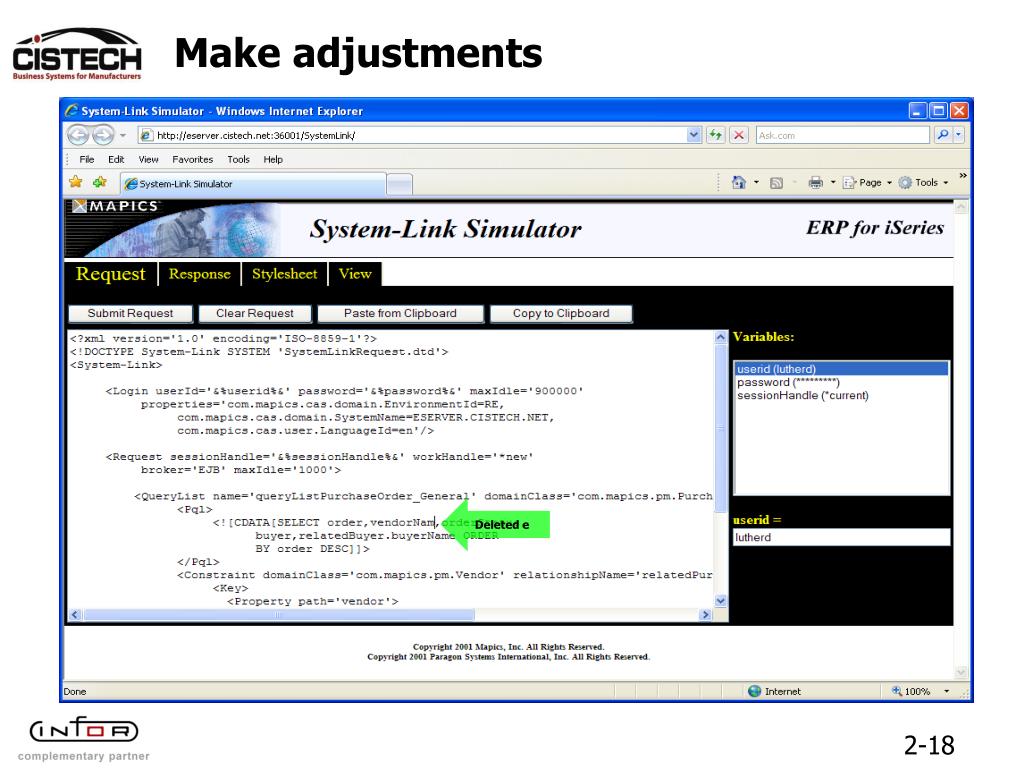Open a new blank browser tab

click(x=400, y=184)
